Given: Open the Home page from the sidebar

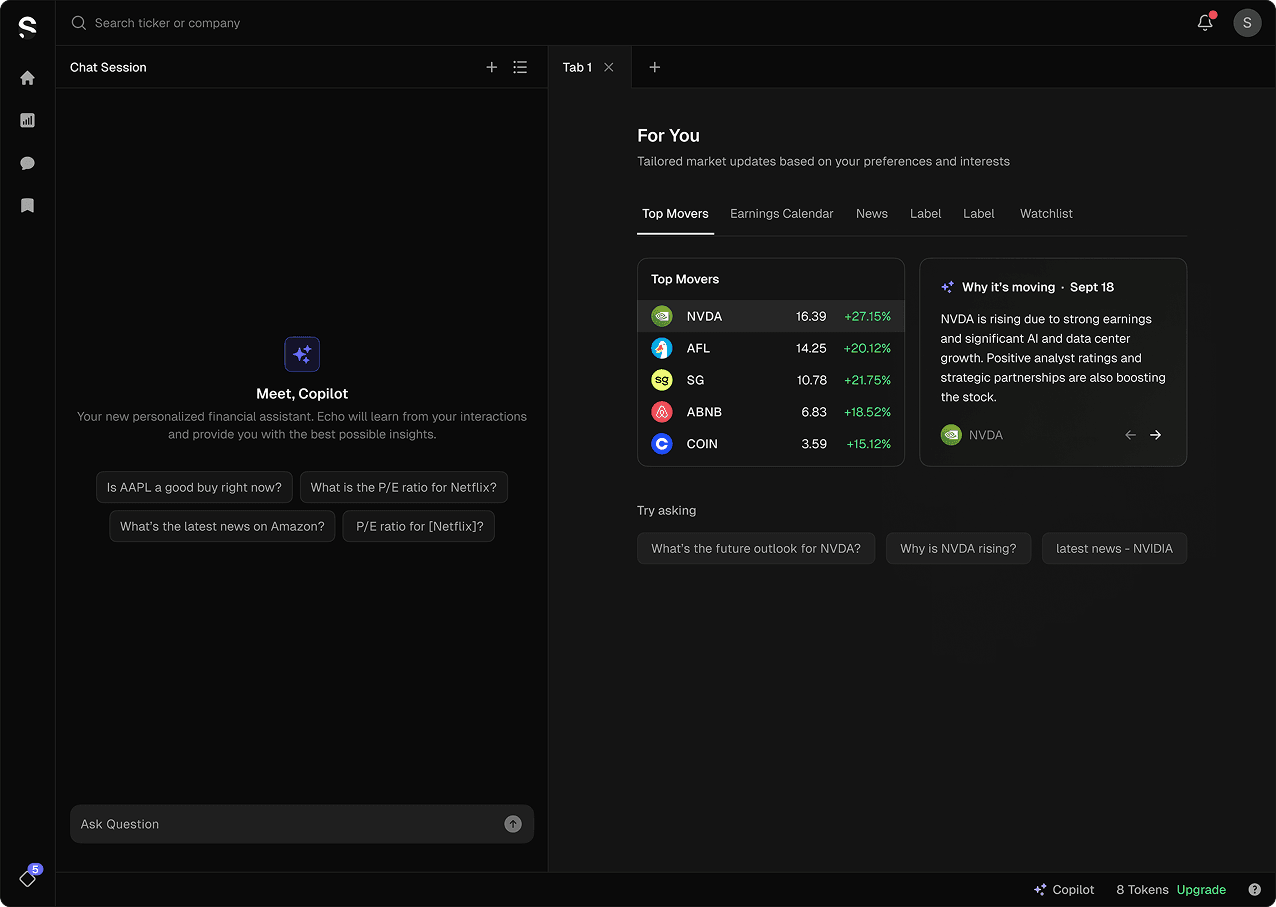Looking at the screenshot, I should click(27, 77).
